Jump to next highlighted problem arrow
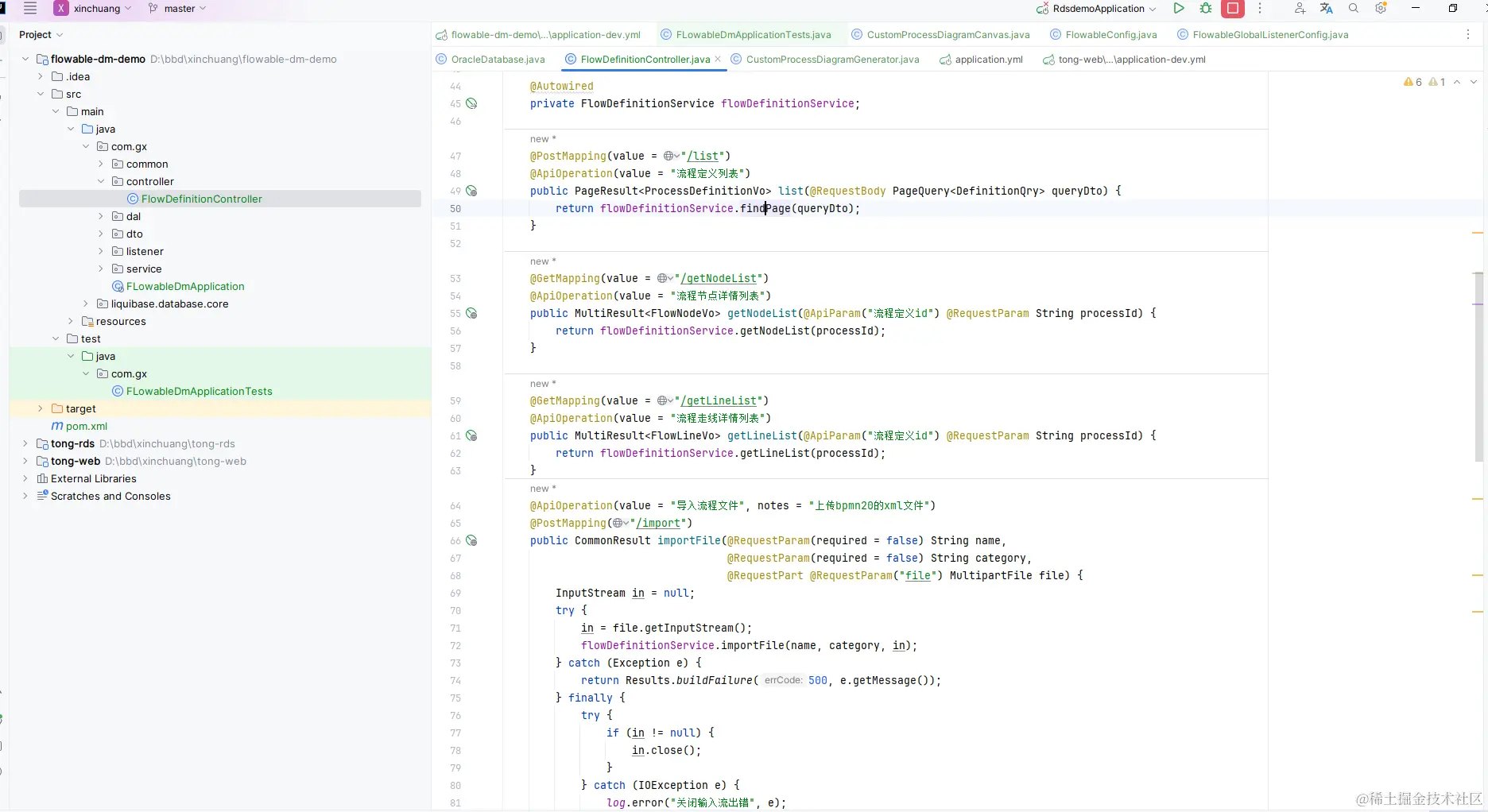The image size is (1488, 812). pyautogui.click(x=1473, y=82)
